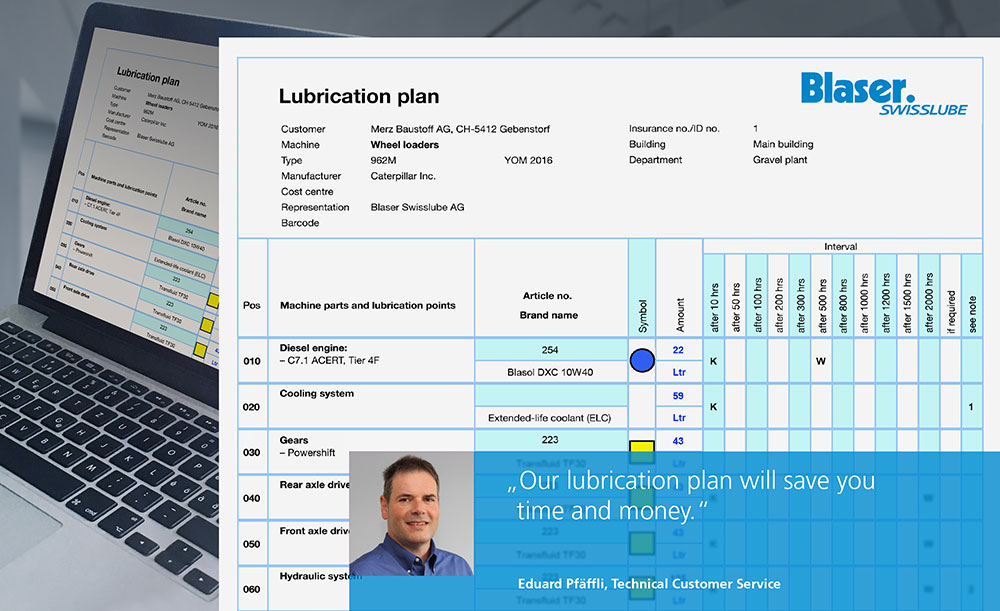Click the Blaser Swisslube logo
The width and height of the screenshot is (1000, 611).
pyautogui.click(x=884, y=93)
